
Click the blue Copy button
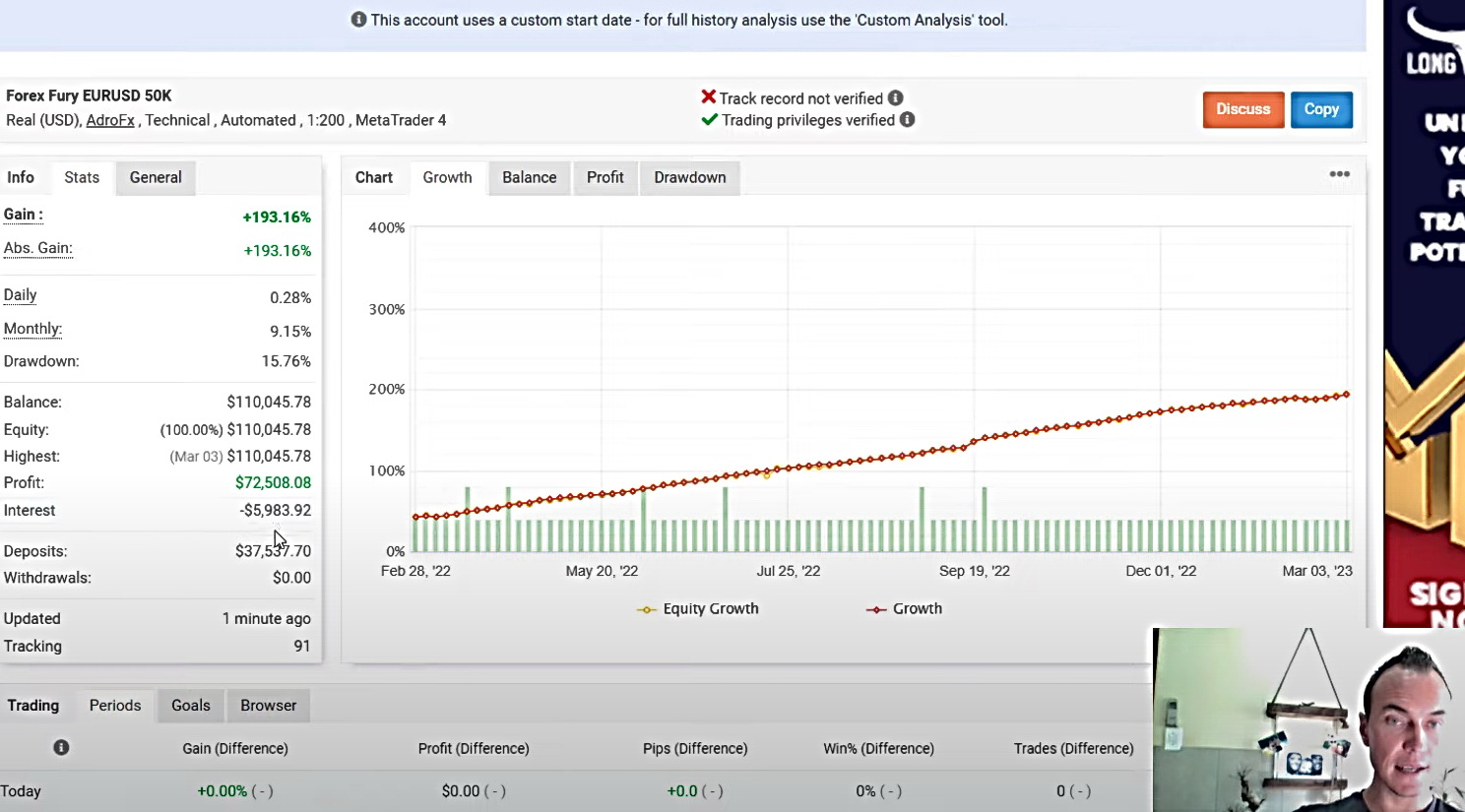tap(1321, 109)
